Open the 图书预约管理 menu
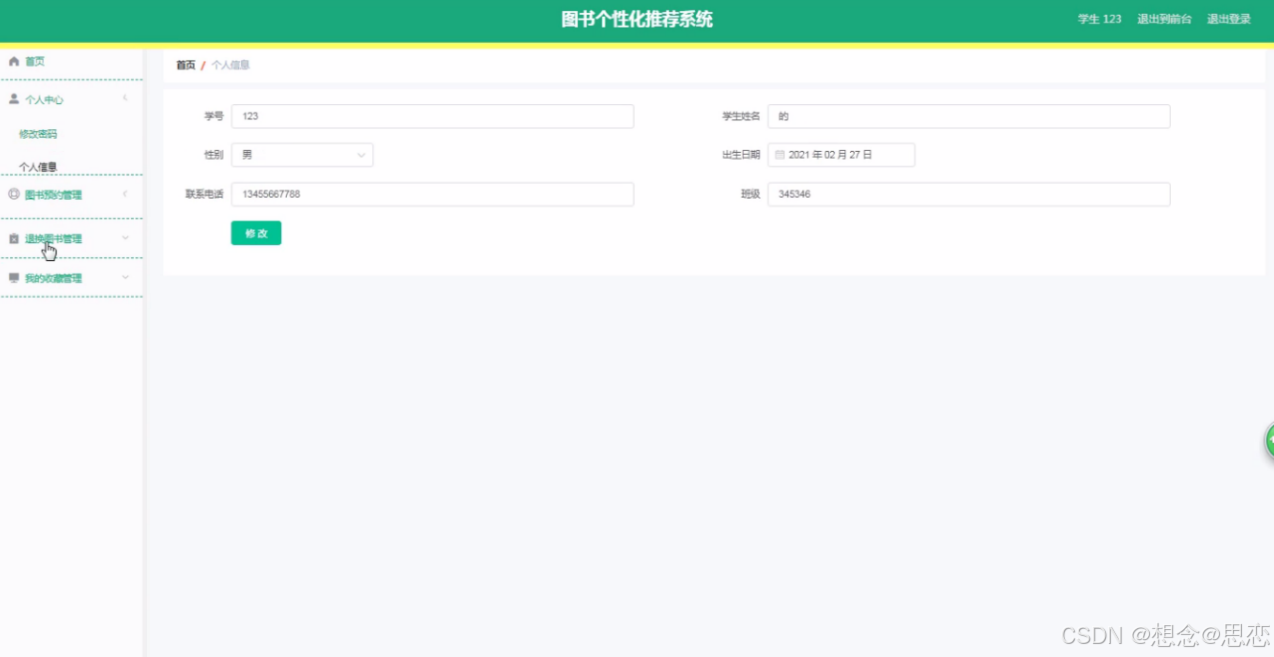 53,195
